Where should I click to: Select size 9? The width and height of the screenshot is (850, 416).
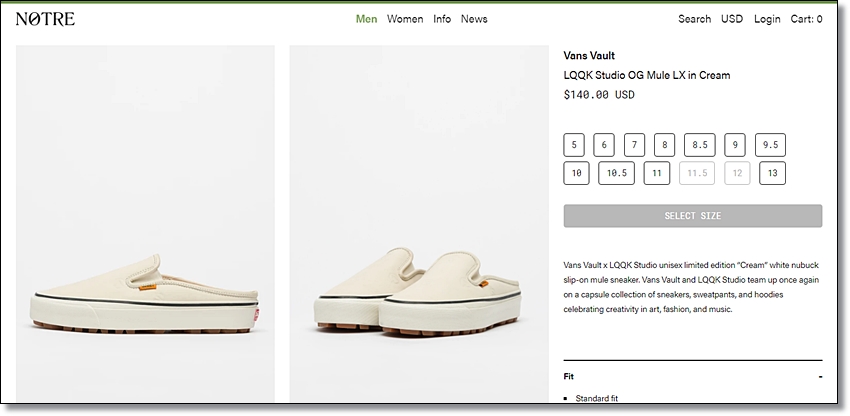click(x=735, y=145)
